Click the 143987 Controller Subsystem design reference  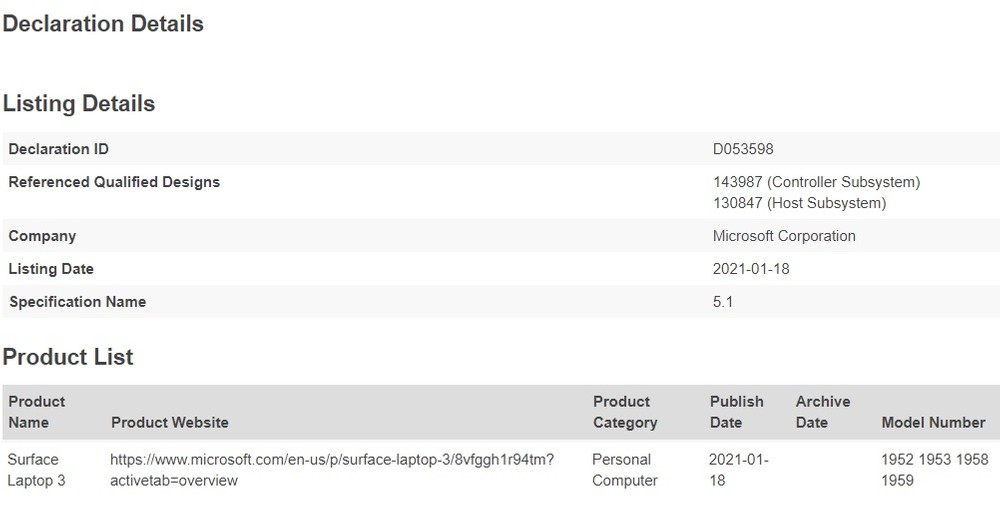(x=816, y=182)
